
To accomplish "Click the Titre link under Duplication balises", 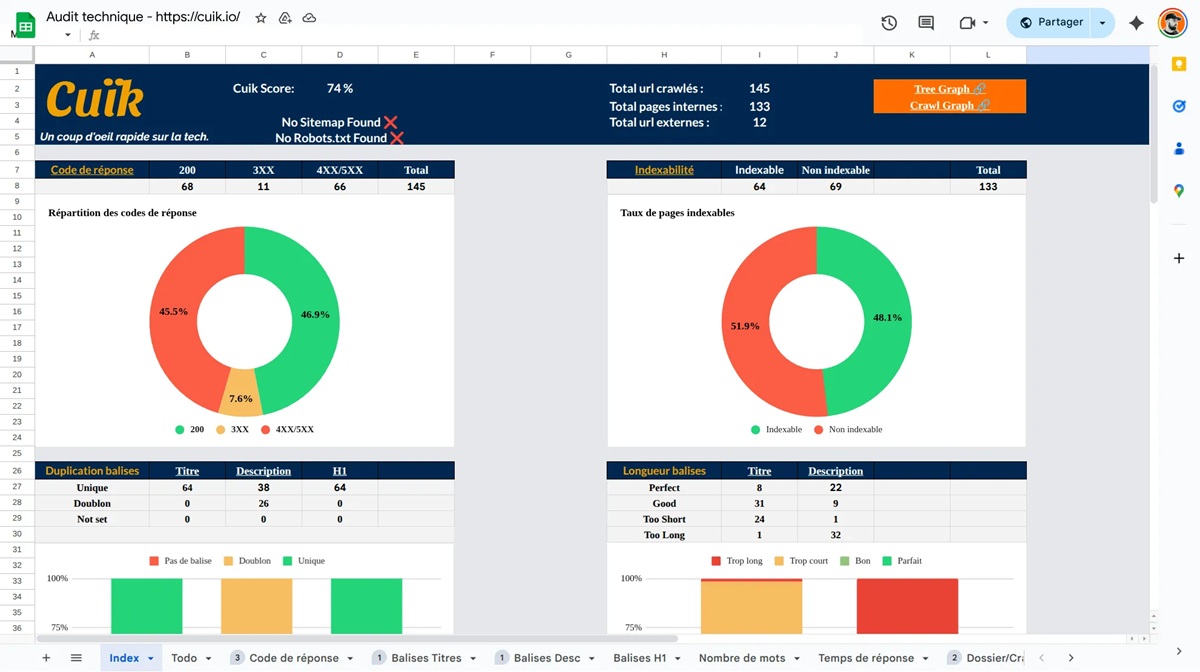I will [x=187, y=471].
